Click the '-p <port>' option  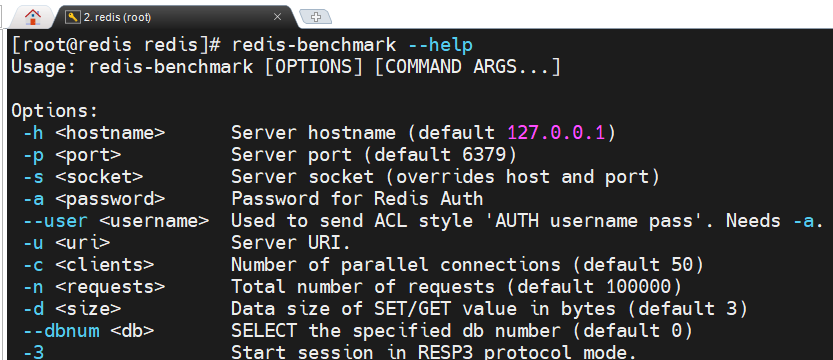72,155
